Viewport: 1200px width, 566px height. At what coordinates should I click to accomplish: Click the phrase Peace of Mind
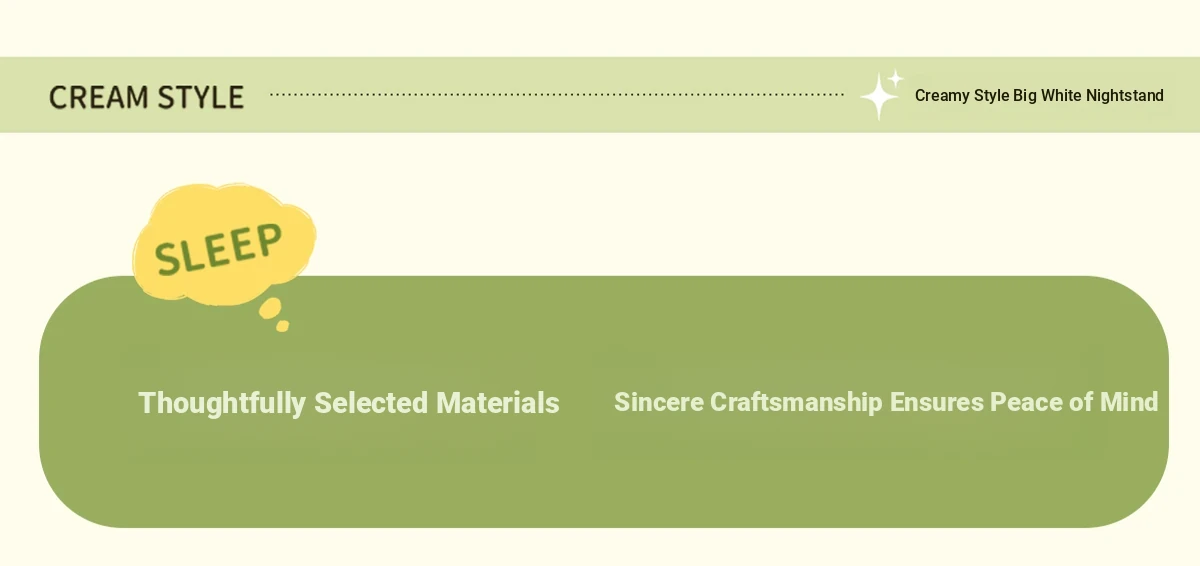[1074, 402]
